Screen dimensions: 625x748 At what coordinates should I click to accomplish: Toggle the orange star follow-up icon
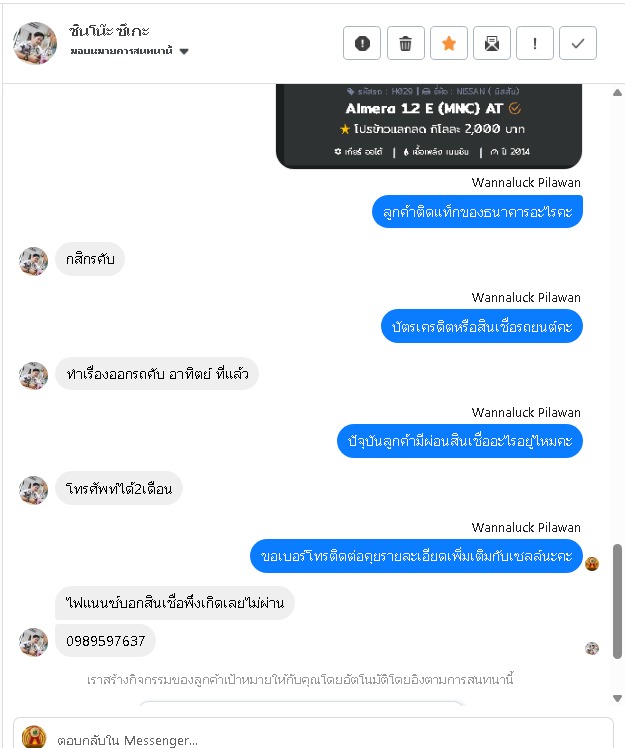coord(448,43)
